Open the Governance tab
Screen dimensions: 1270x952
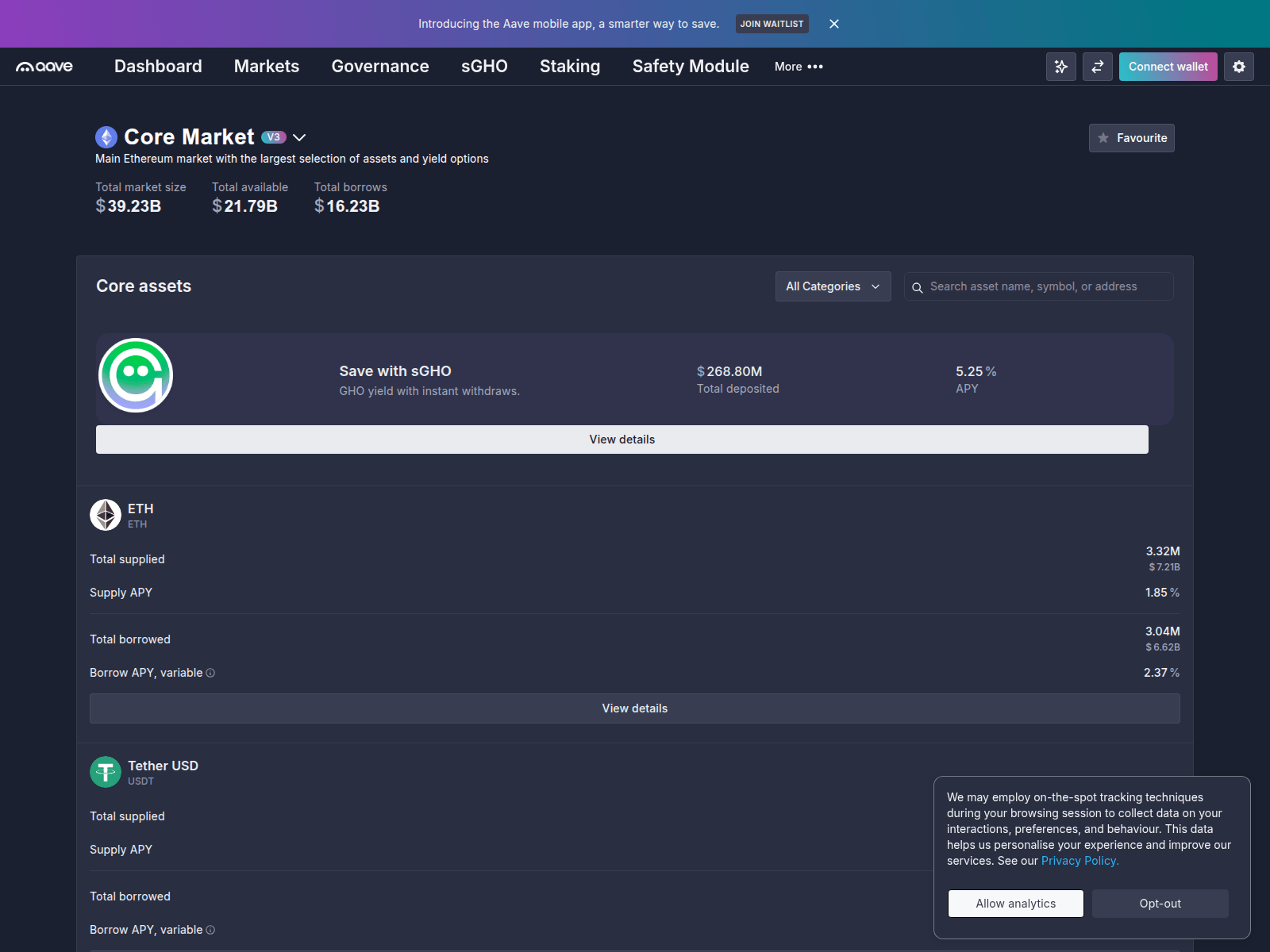tap(380, 67)
